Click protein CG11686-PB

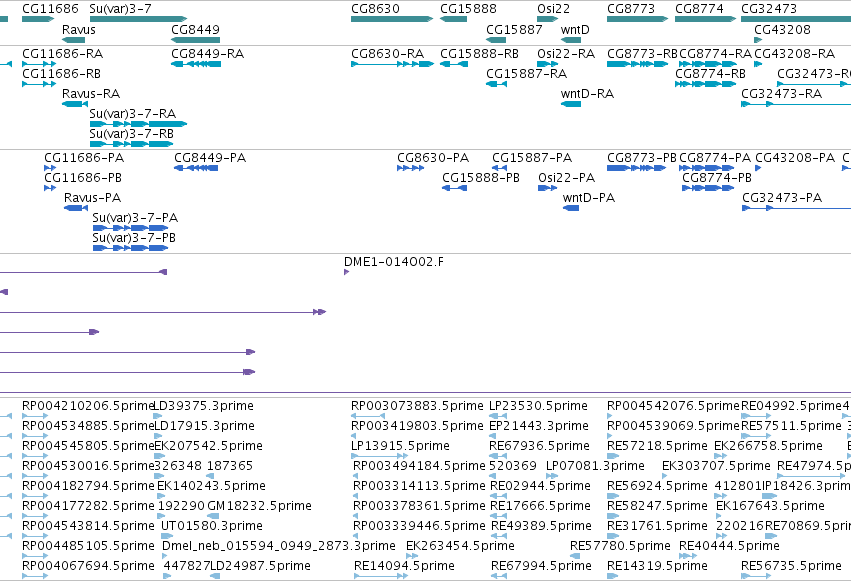click(50, 188)
